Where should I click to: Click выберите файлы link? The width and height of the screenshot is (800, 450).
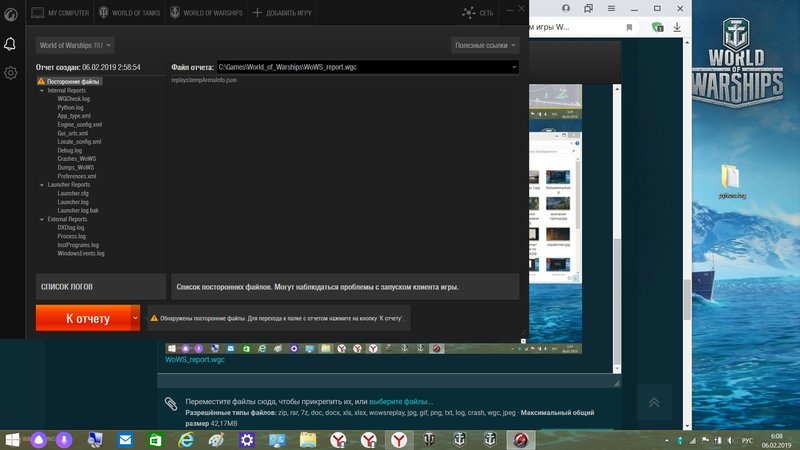pyautogui.click(x=401, y=402)
